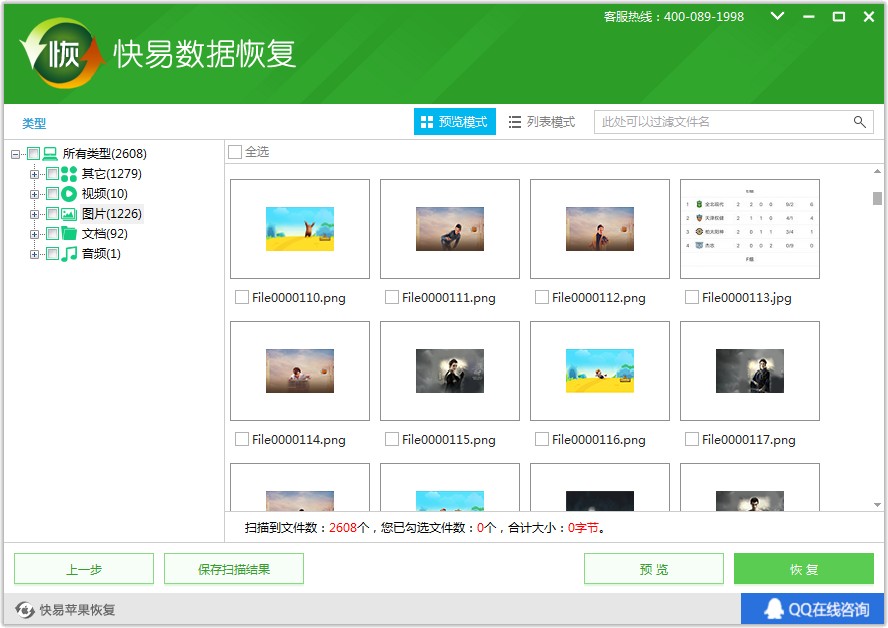Viewport: 888px width, 628px height.
Task: Click the pictures category icon in tree
Action: tap(69, 214)
